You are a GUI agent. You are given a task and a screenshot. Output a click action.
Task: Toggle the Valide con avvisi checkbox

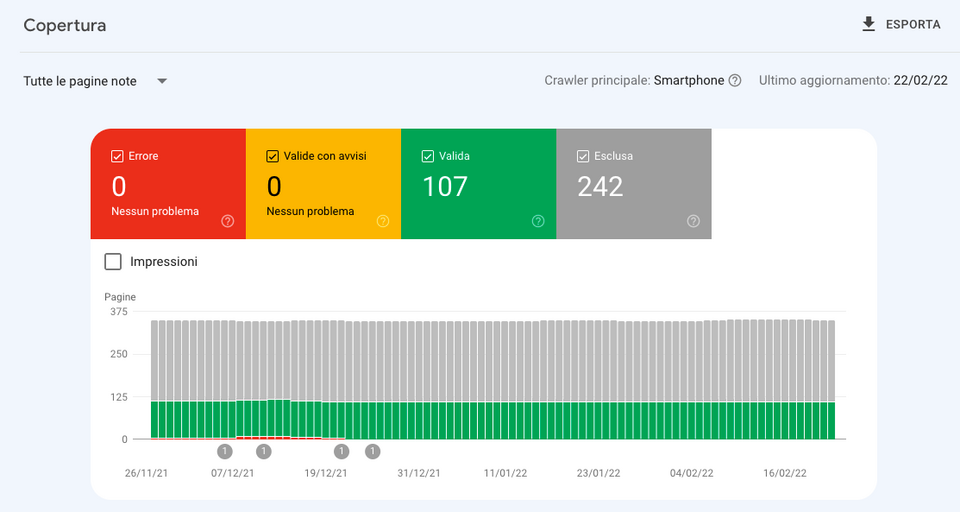click(272, 156)
